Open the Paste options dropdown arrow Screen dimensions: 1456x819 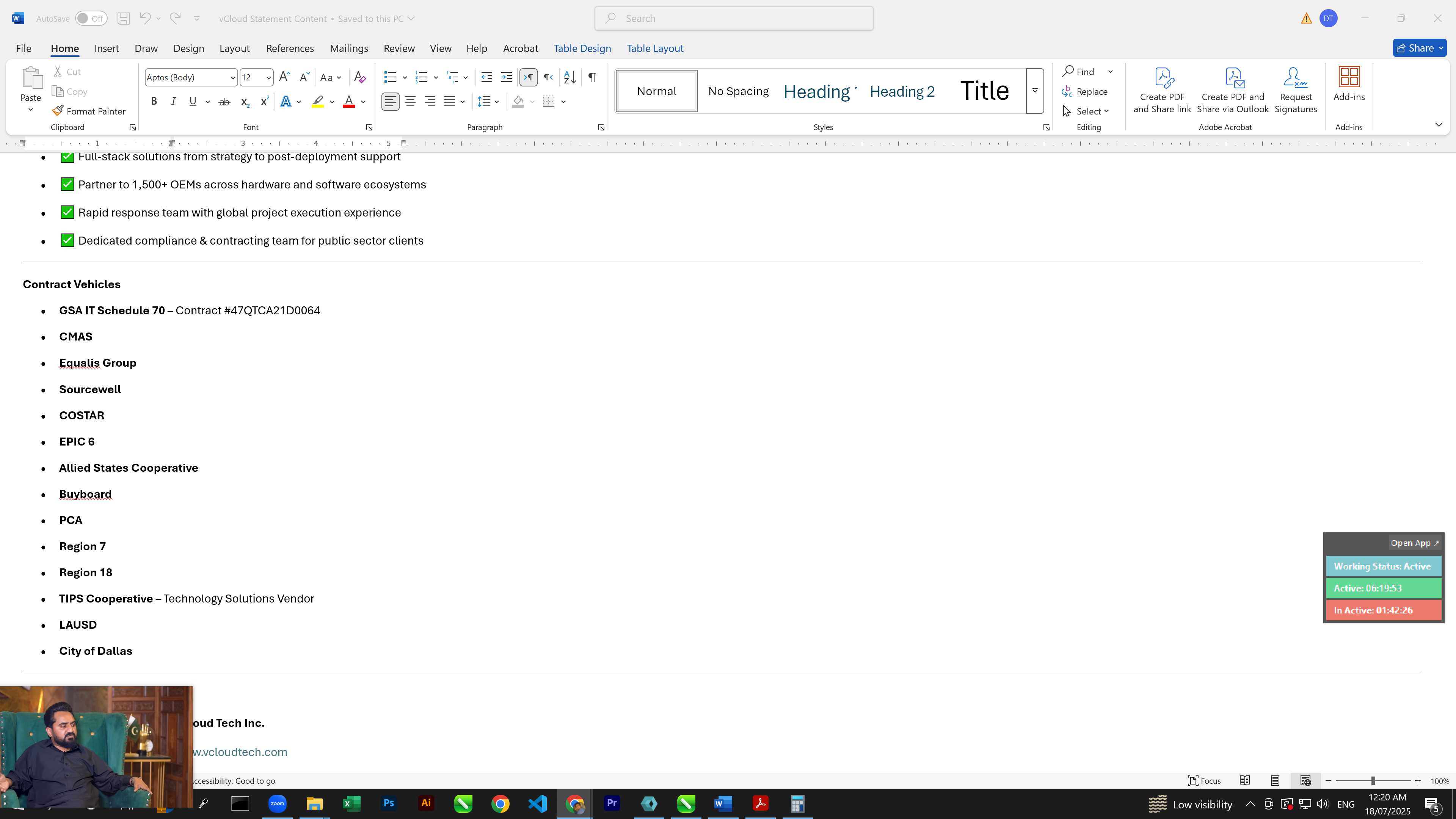click(30, 110)
